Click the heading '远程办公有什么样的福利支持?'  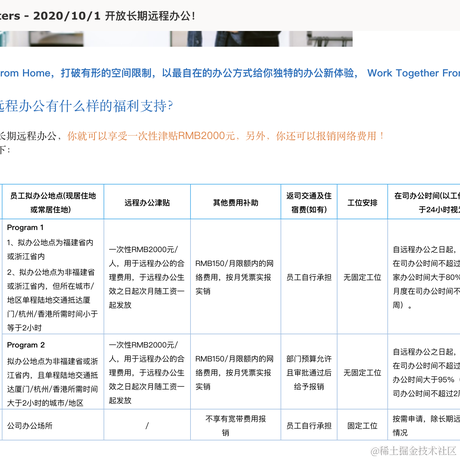86,106
